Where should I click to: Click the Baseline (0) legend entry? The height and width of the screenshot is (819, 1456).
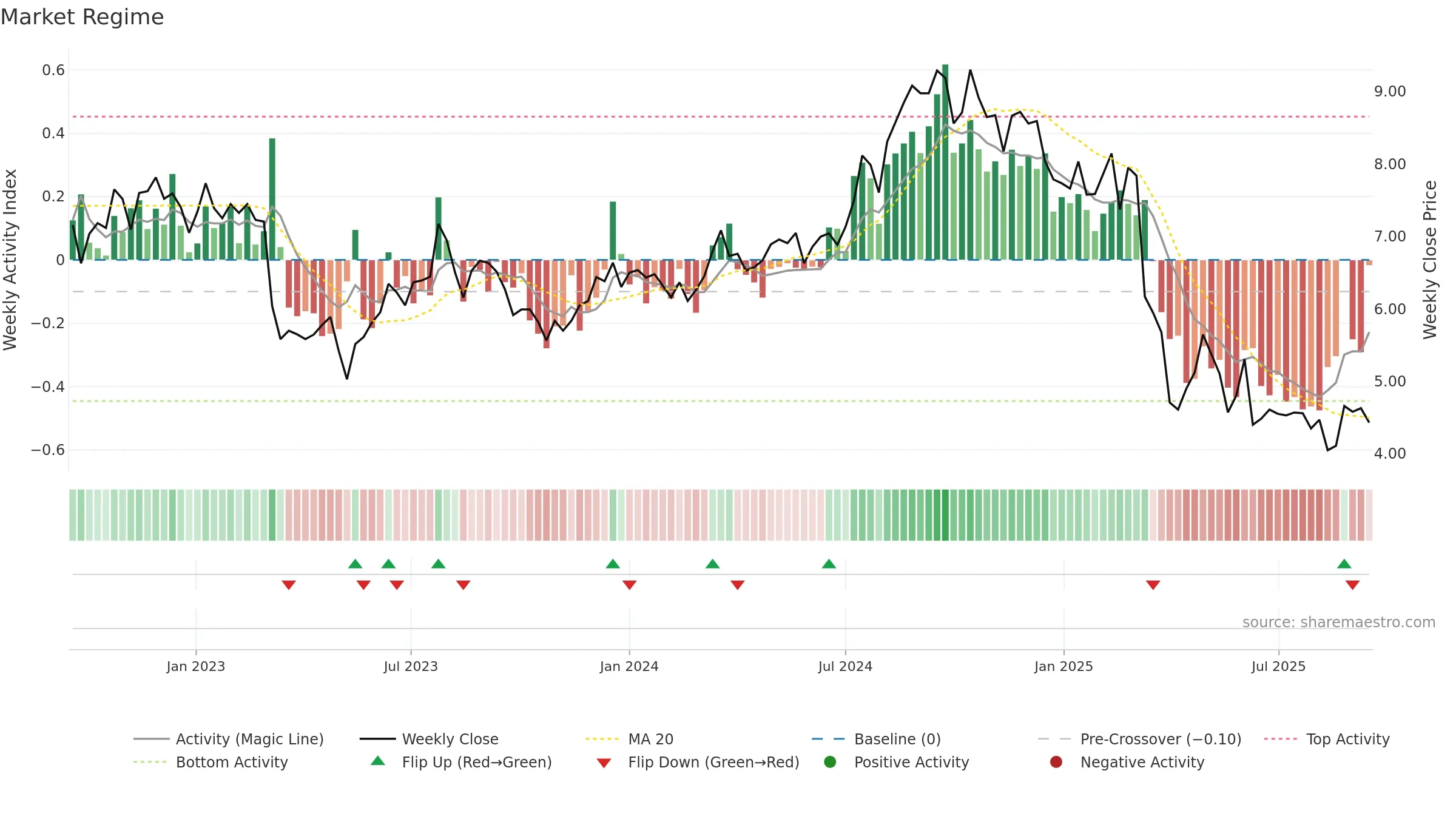[x=876, y=739]
